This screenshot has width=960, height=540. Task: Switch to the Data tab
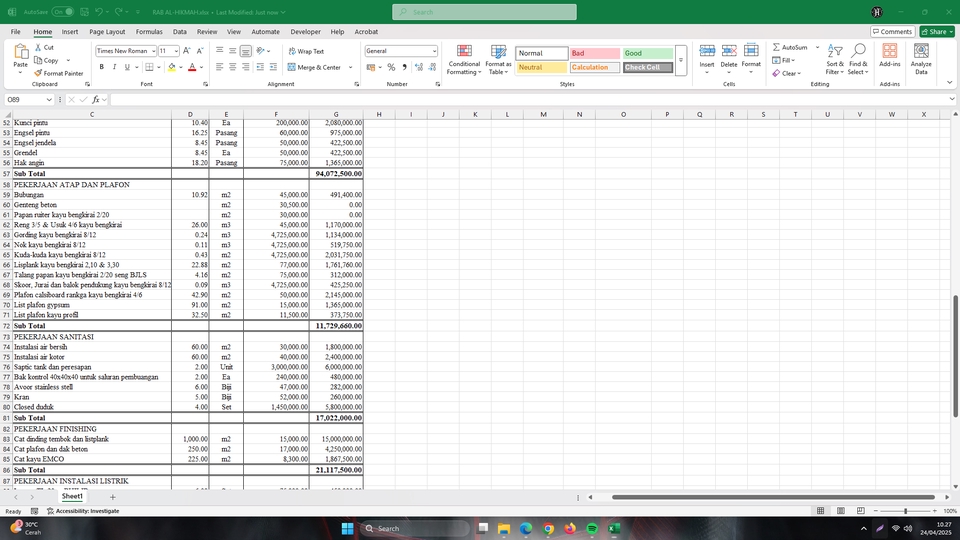pos(179,32)
